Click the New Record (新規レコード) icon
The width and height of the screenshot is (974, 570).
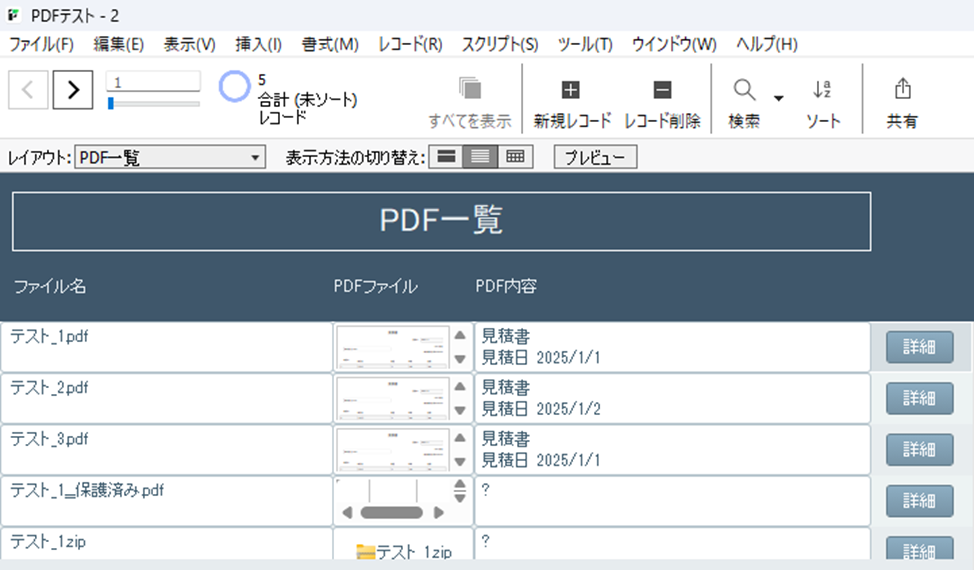[x=571, y=91]
